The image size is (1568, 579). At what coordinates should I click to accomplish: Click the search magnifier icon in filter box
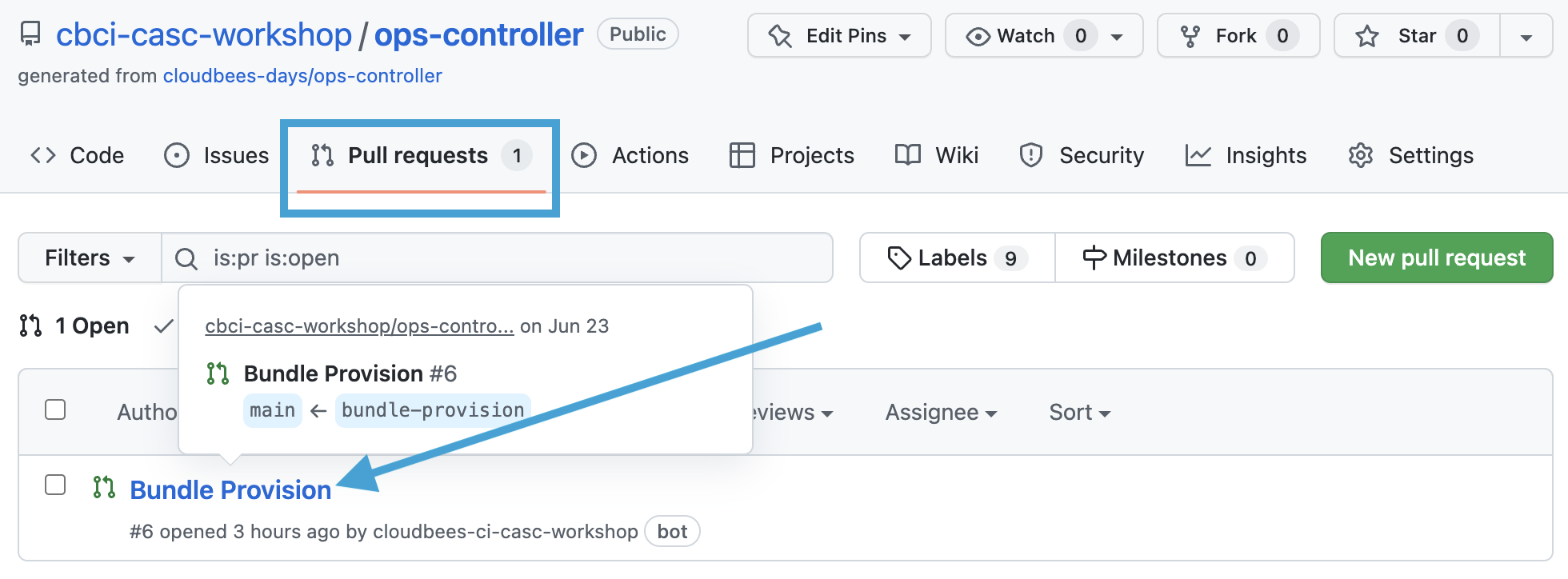tap(186, 258)
